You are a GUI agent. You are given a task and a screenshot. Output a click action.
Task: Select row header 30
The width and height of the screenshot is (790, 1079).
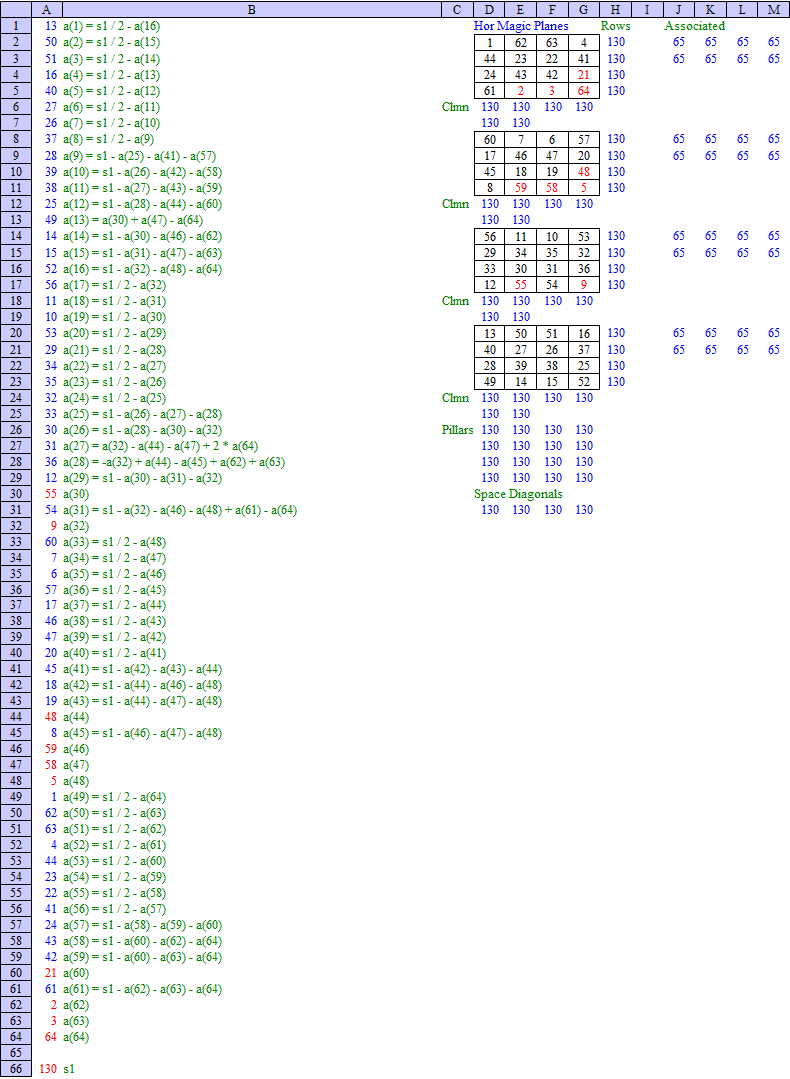(x=16, y=493)
